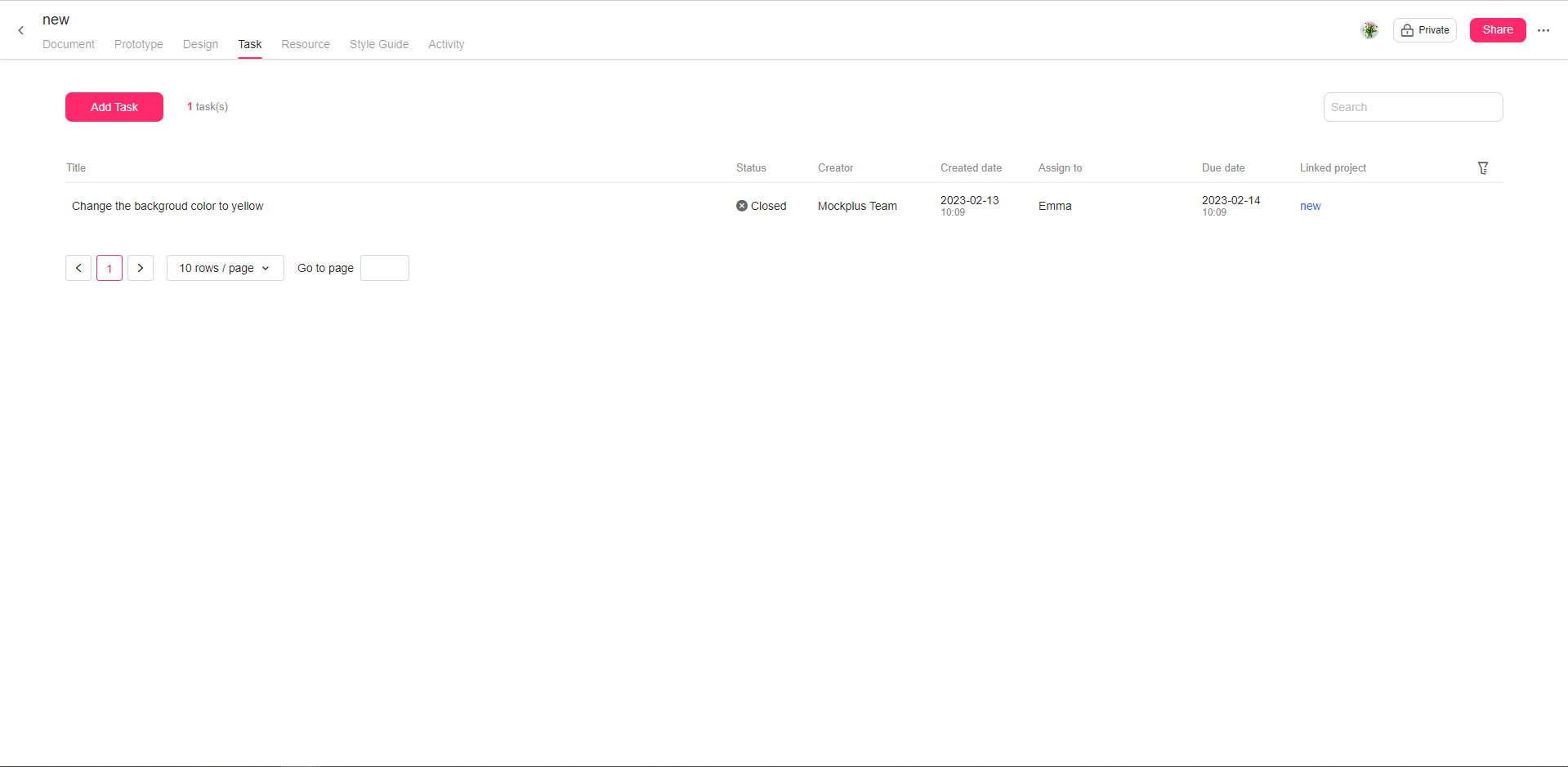Focus the Go to page input
Image resolution: width=1568 pixels, height=767 pixels.
(x=385, y=268)
